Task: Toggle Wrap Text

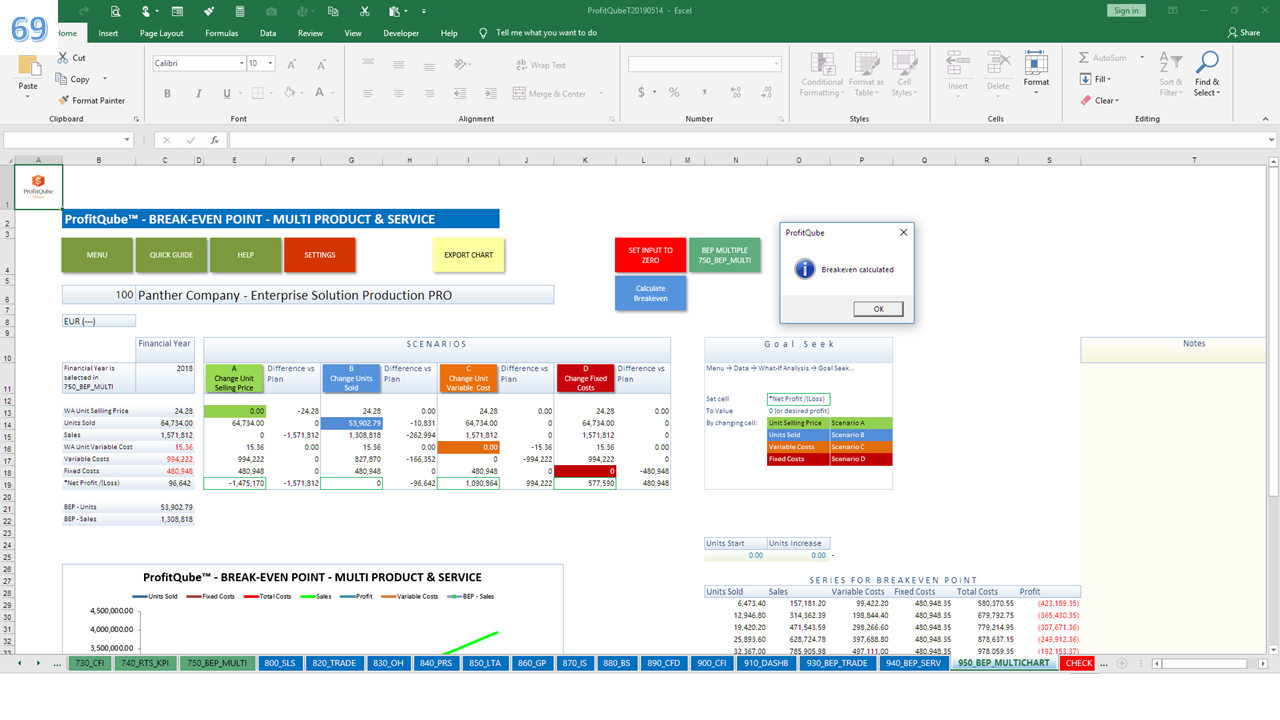Action: [x=541, y=65]
